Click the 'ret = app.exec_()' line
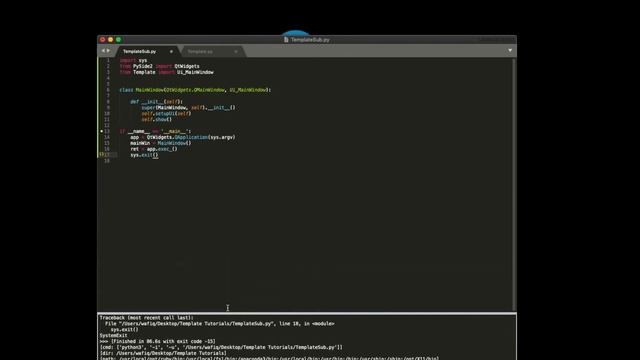The width and height of the screenshot is (640, 360). pyautogui.click(x=154, y=149)
